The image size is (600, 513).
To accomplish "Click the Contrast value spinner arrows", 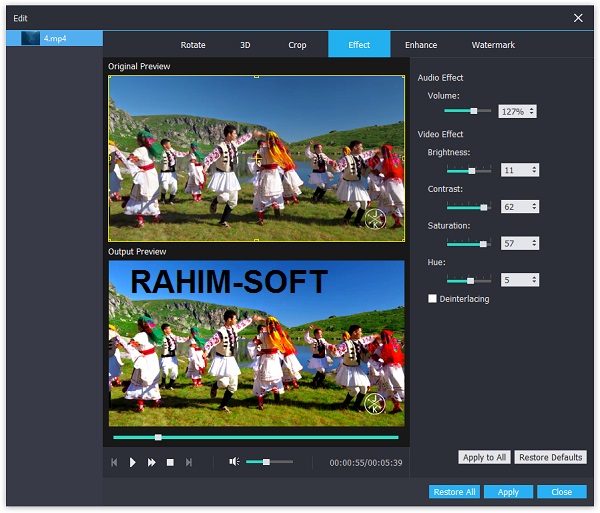I will (x=534, y=207).
